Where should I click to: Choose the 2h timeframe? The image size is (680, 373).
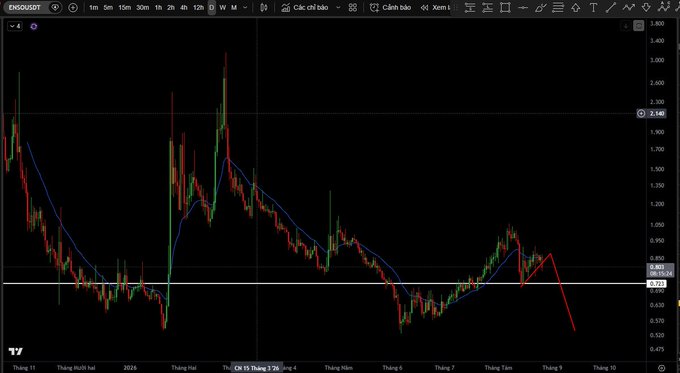pyautogui.click(x=171, y=7)
